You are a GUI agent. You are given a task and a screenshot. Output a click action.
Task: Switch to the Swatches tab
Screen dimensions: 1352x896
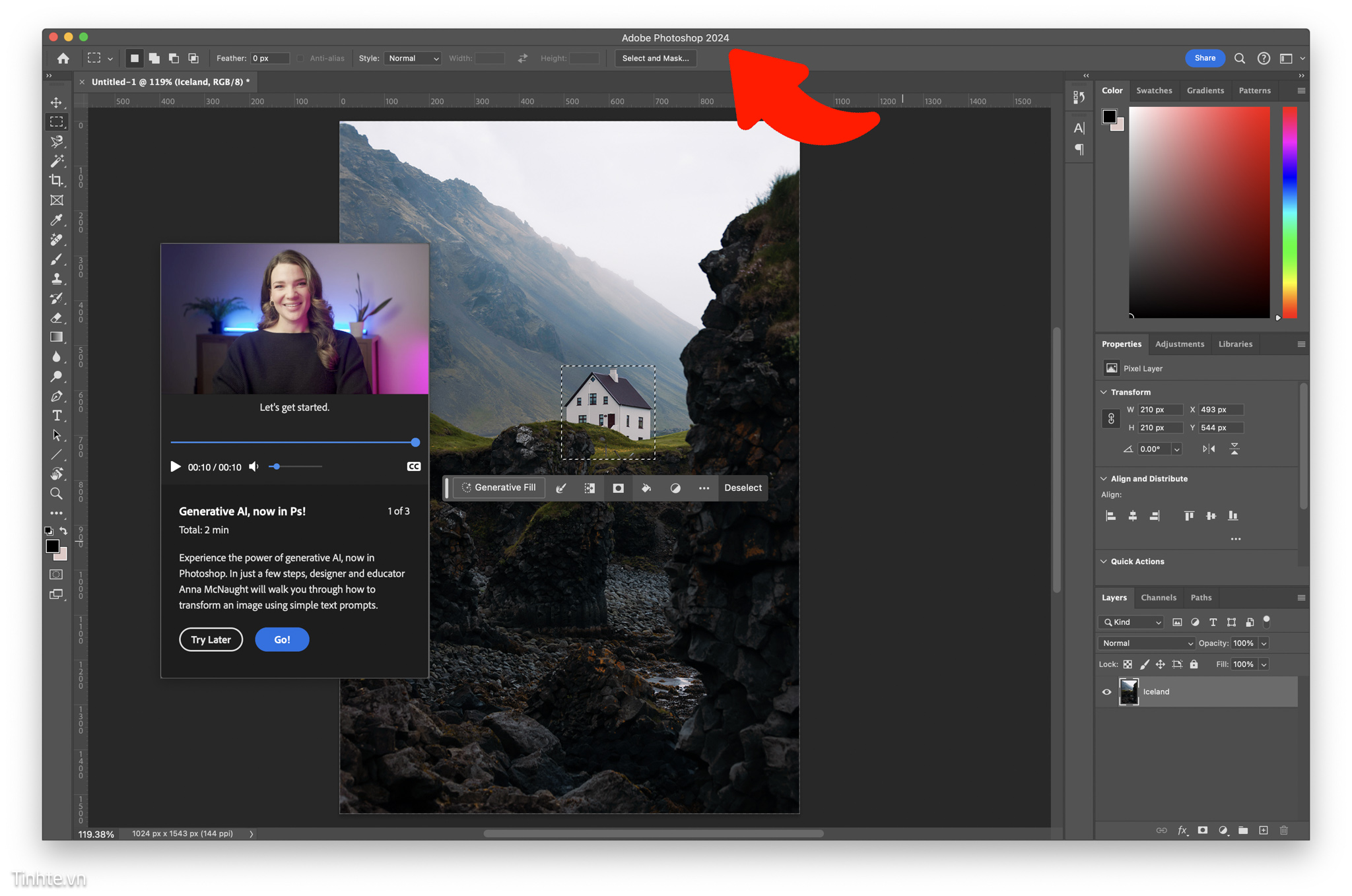point(1155,90)
